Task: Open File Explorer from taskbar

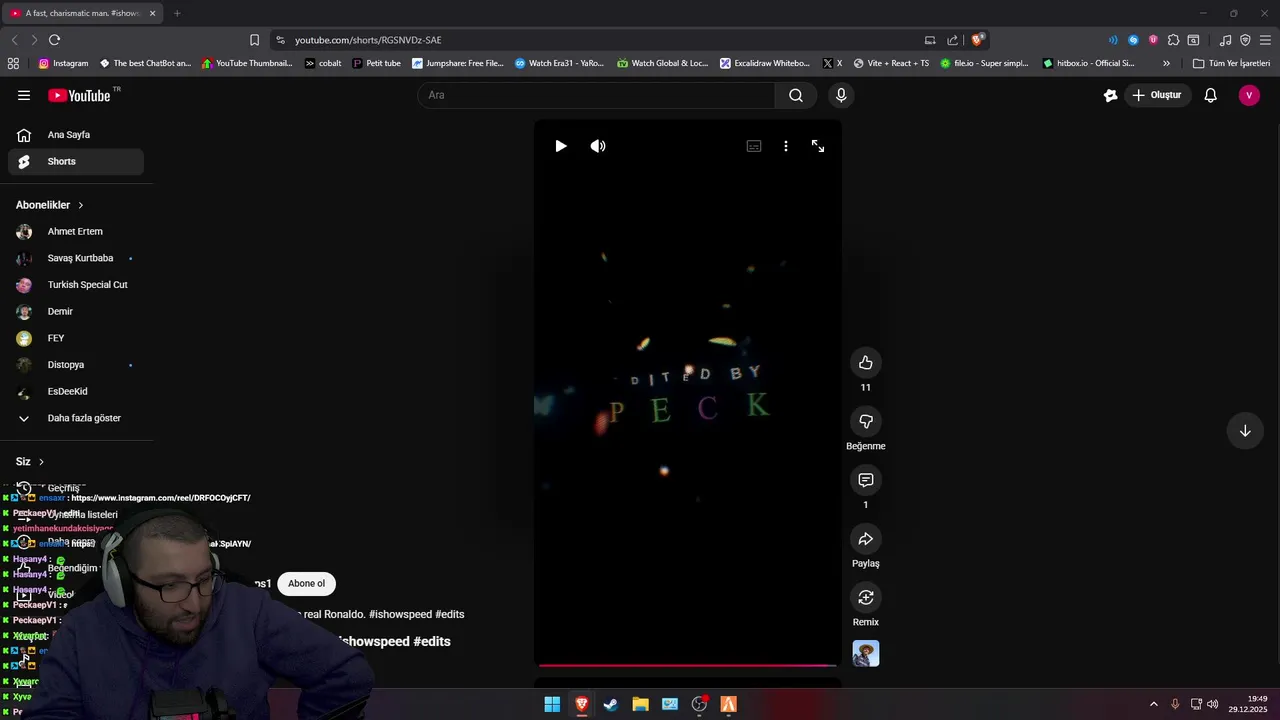Action: 640,704
